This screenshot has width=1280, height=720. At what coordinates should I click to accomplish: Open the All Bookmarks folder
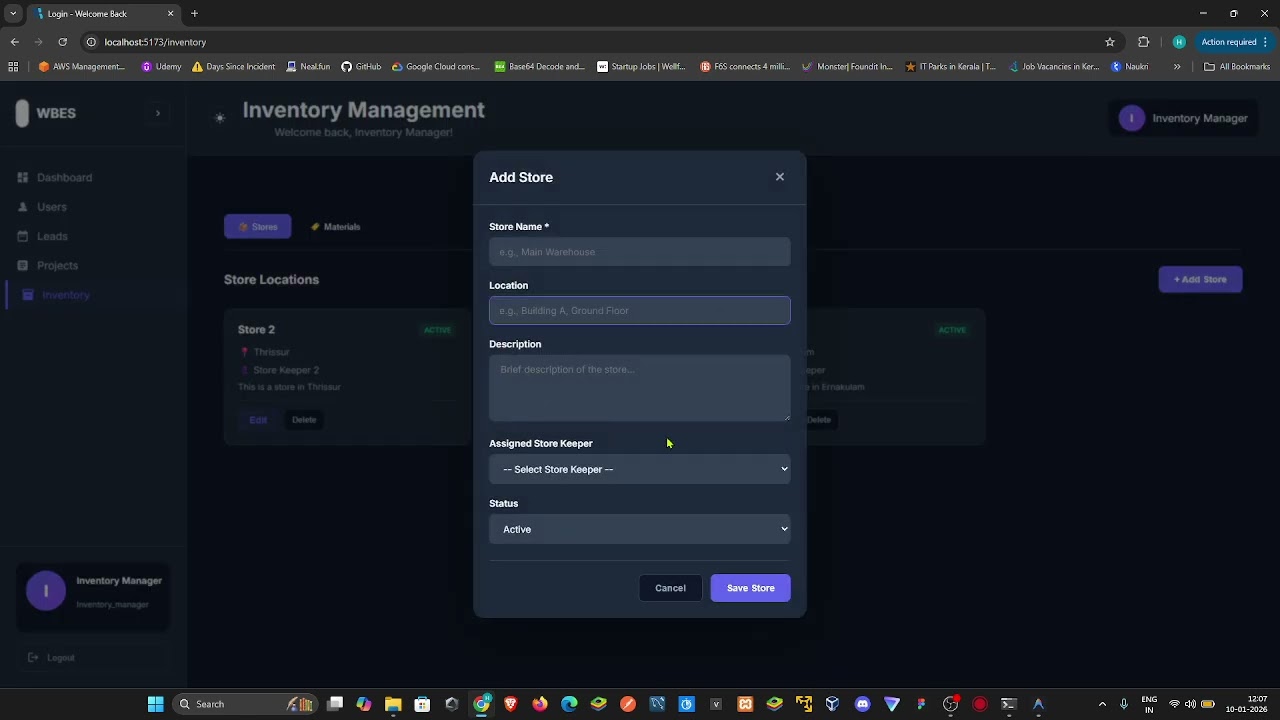[x=1237, y=67]
